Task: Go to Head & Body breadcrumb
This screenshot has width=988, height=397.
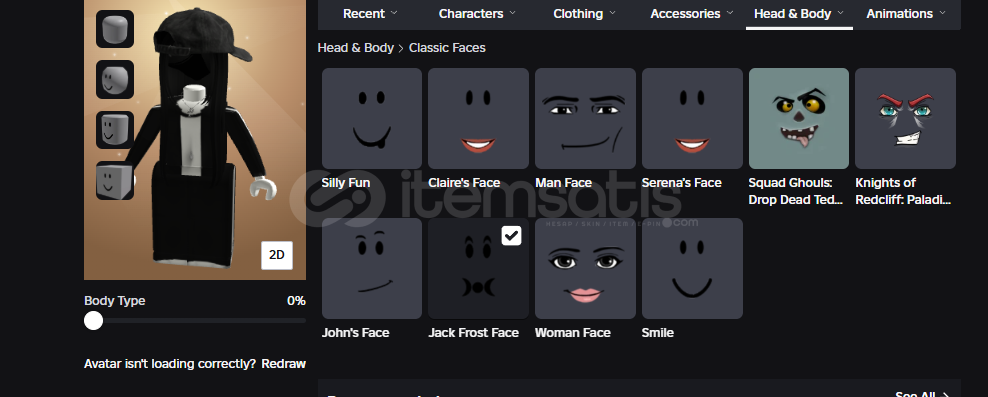Action: click(x=355, y=48)
